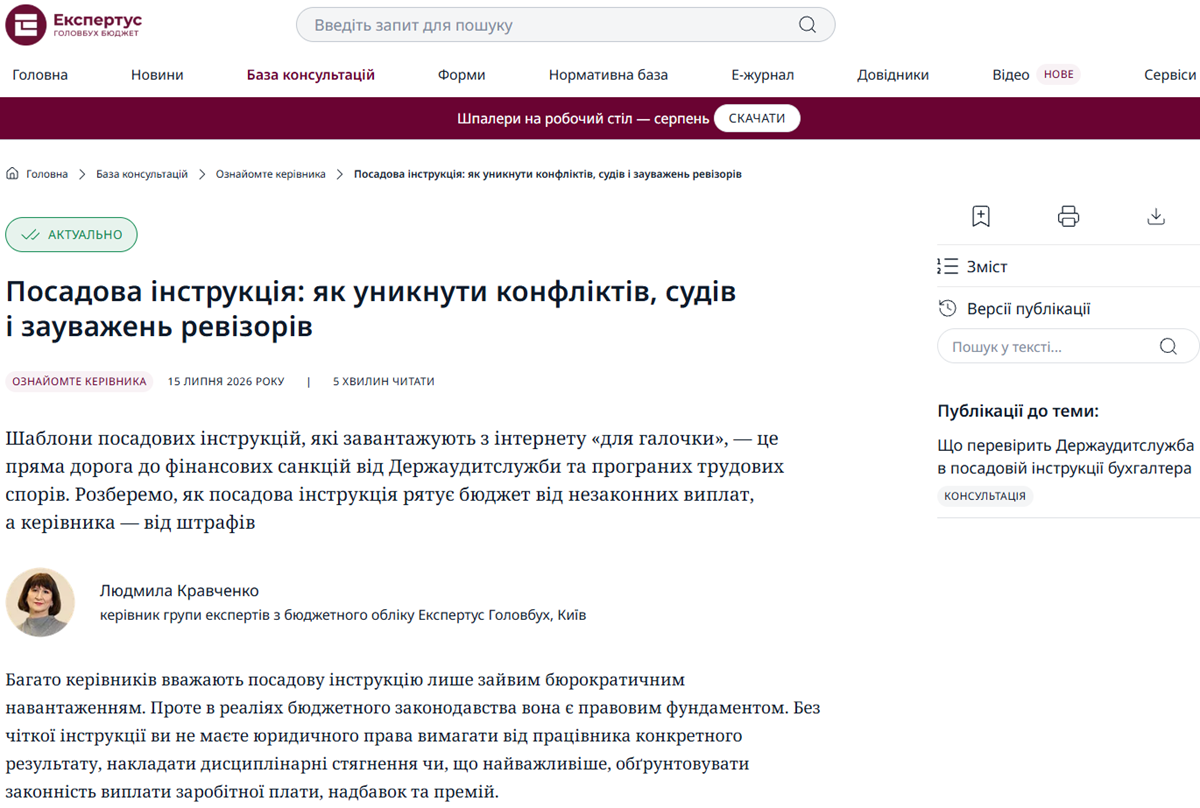The height and width of the screenshot is (808, 1200).
Task: Open the Форми menu item
Action: click(461, 75)
